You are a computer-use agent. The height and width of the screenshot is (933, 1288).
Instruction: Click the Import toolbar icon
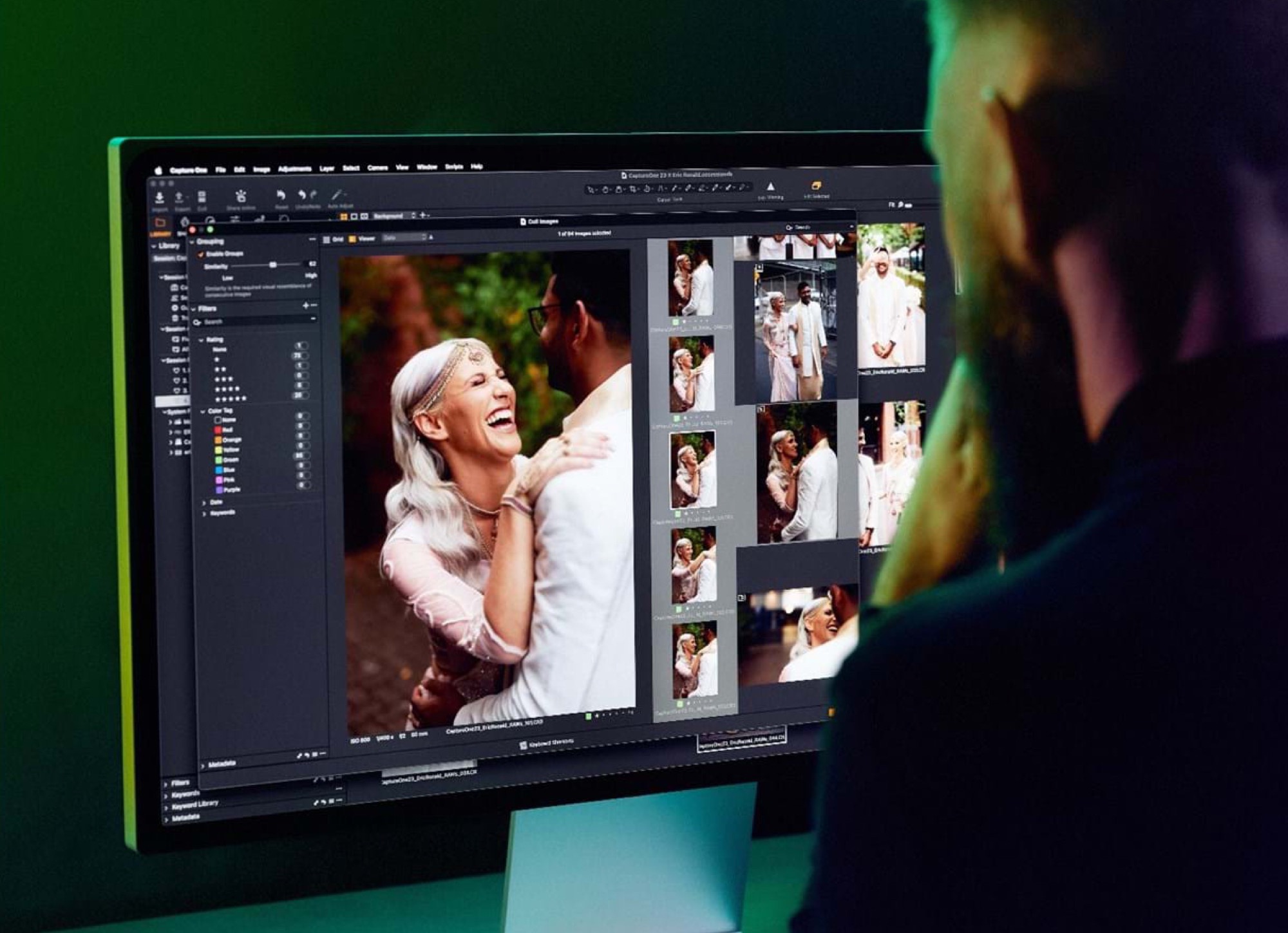click(160, 198)
